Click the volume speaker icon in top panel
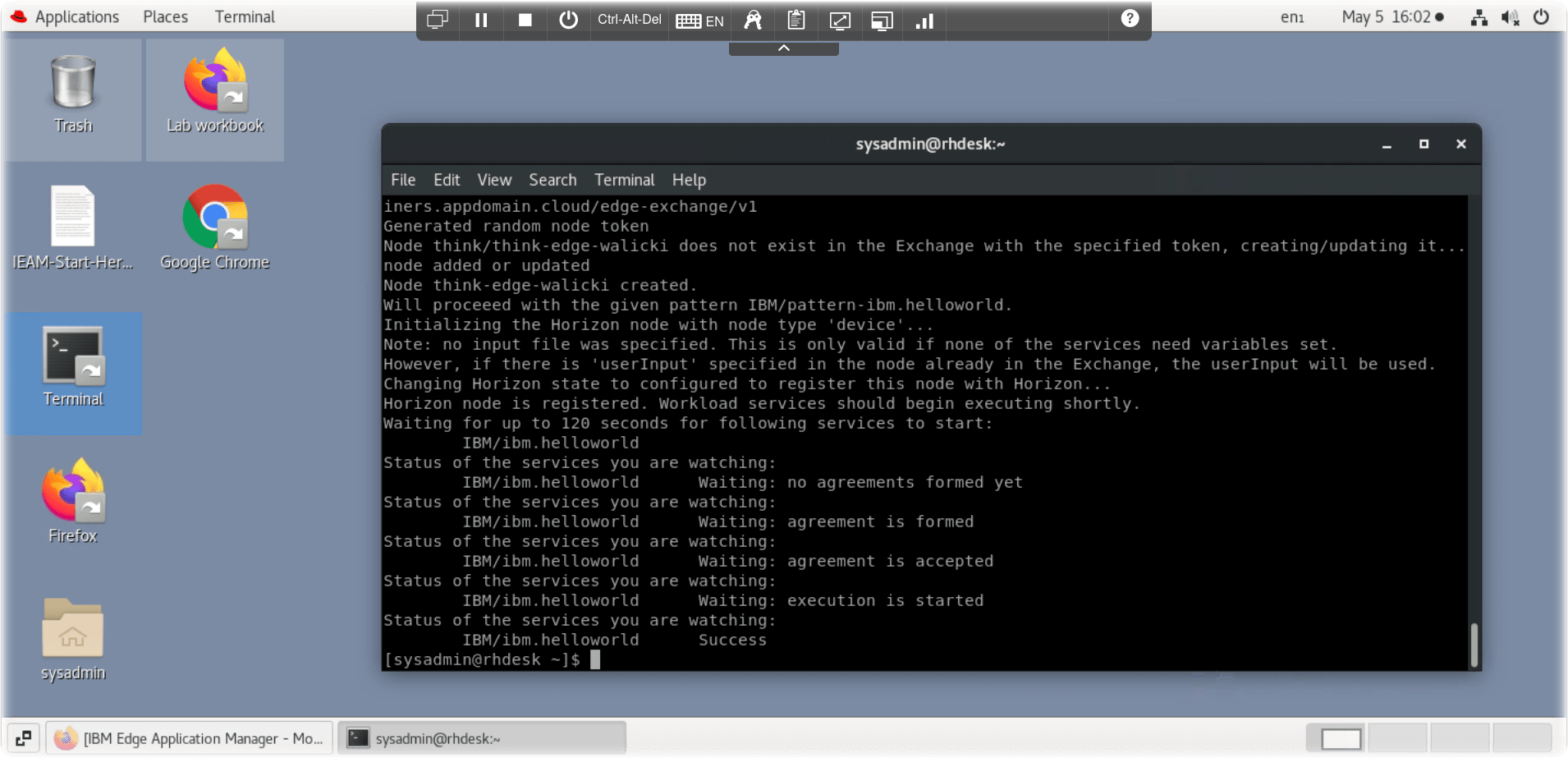Viewport: 1568px width, 758px height. pyautogui.click(x=1510, y=17)
